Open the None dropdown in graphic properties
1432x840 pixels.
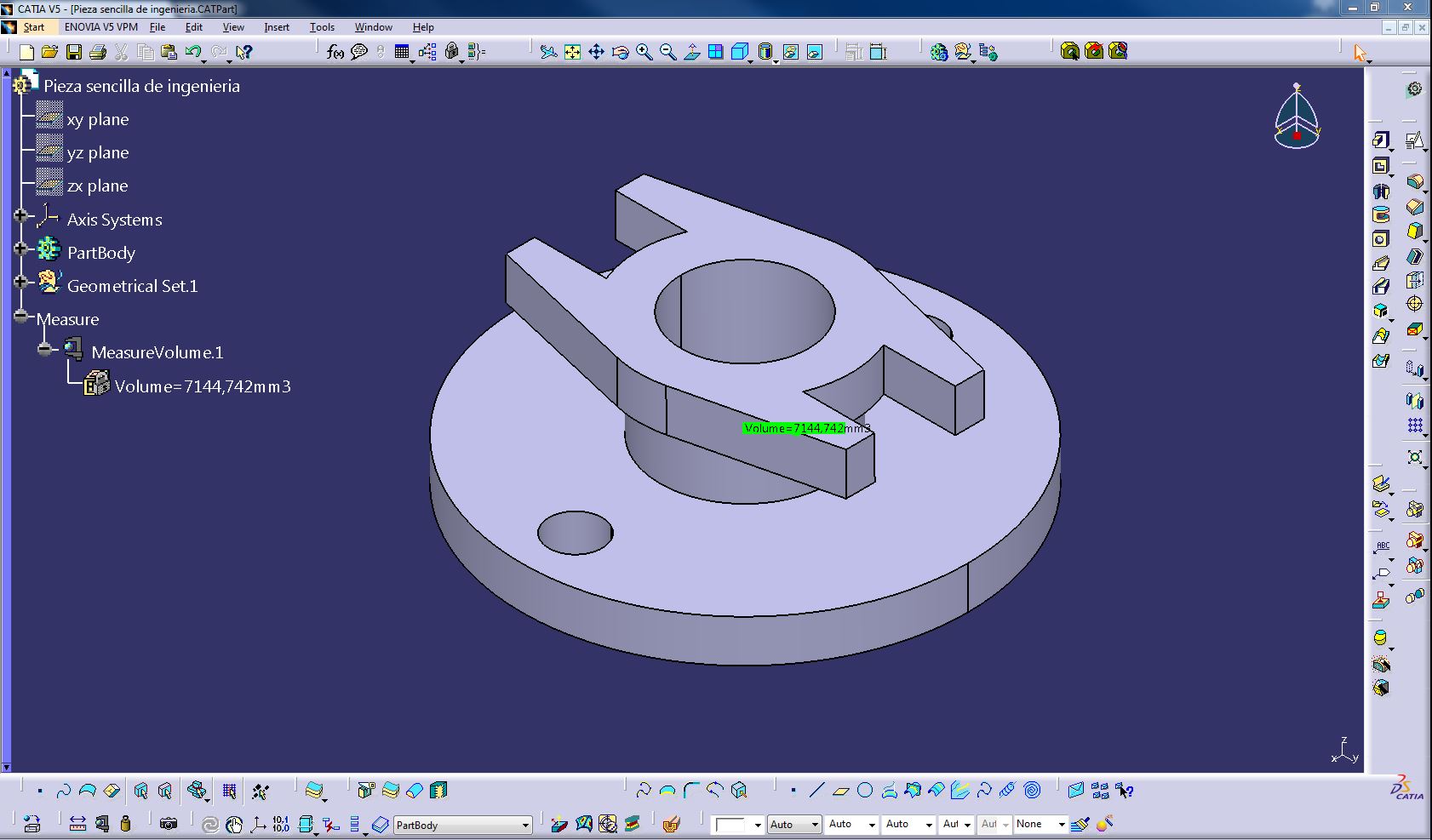[1062, 824]
